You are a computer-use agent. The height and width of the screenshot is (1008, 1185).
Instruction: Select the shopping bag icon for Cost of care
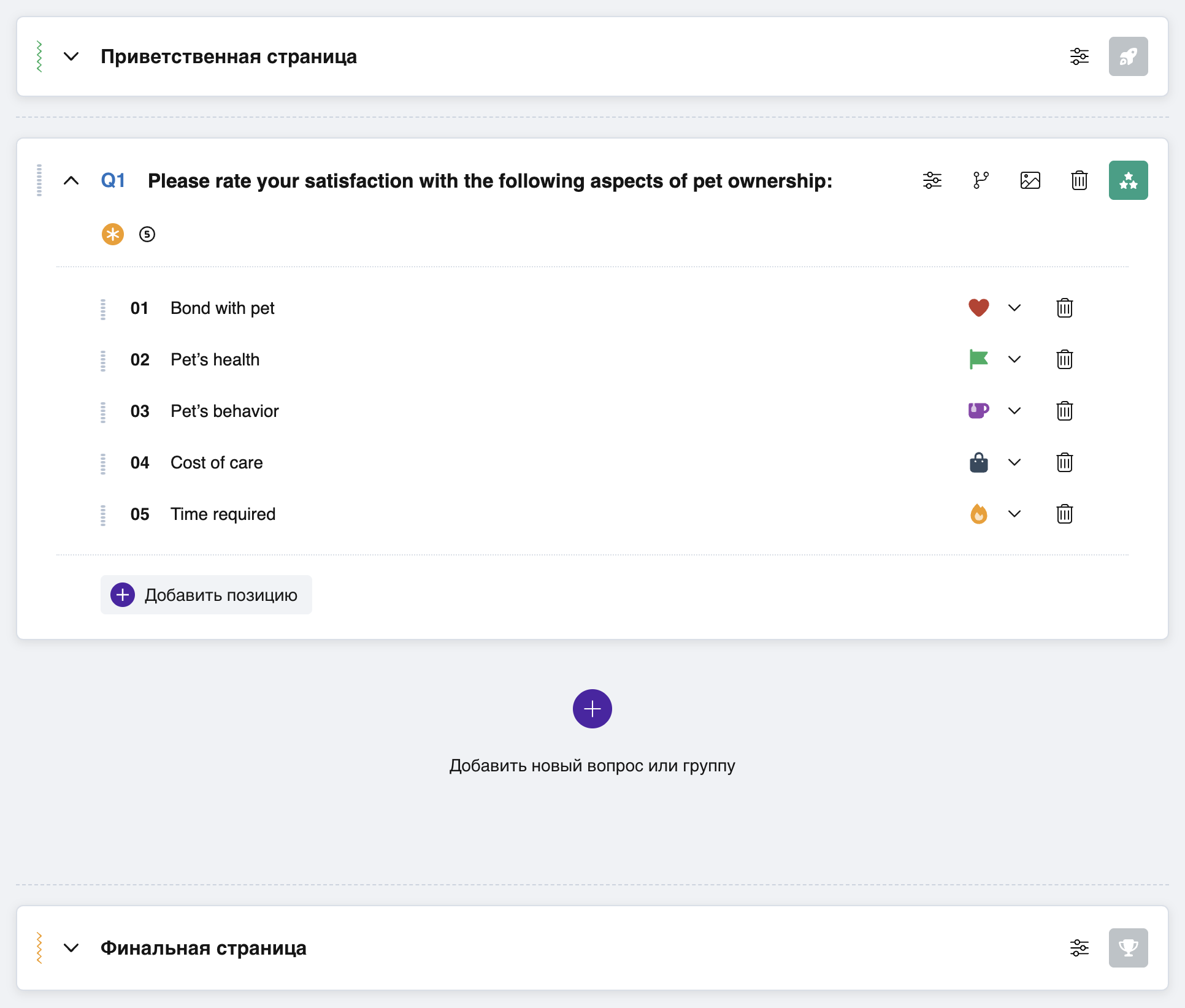coord(979,462)
